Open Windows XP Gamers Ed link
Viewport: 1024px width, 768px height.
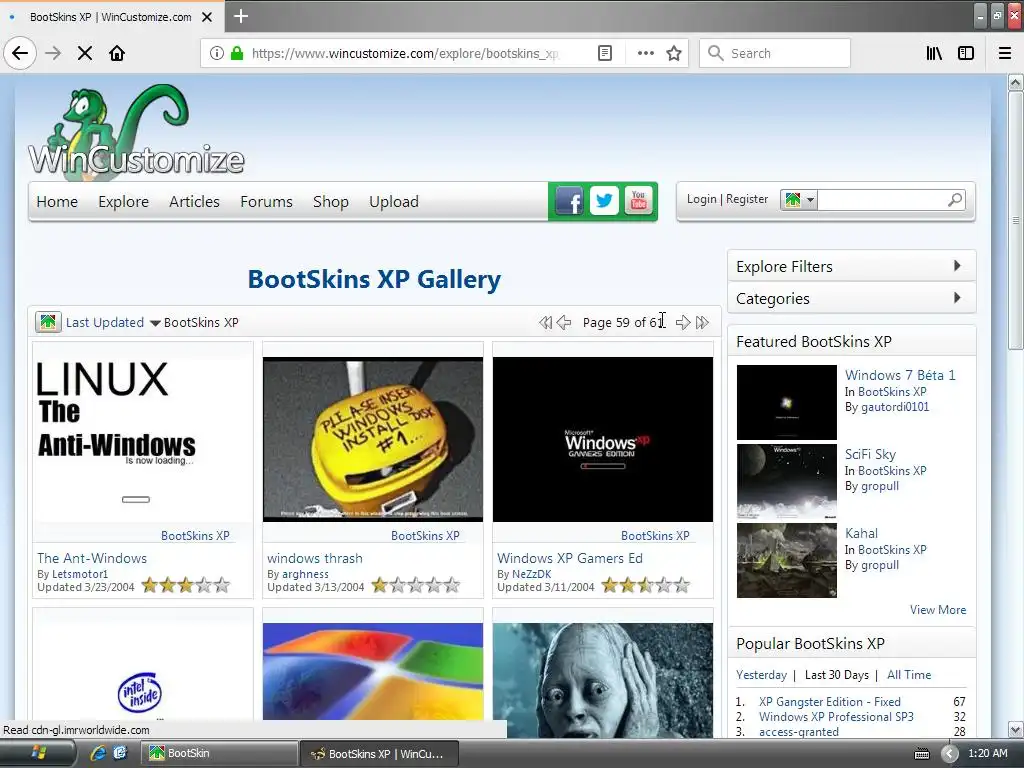pyautogui.click(x=569, y=558)
